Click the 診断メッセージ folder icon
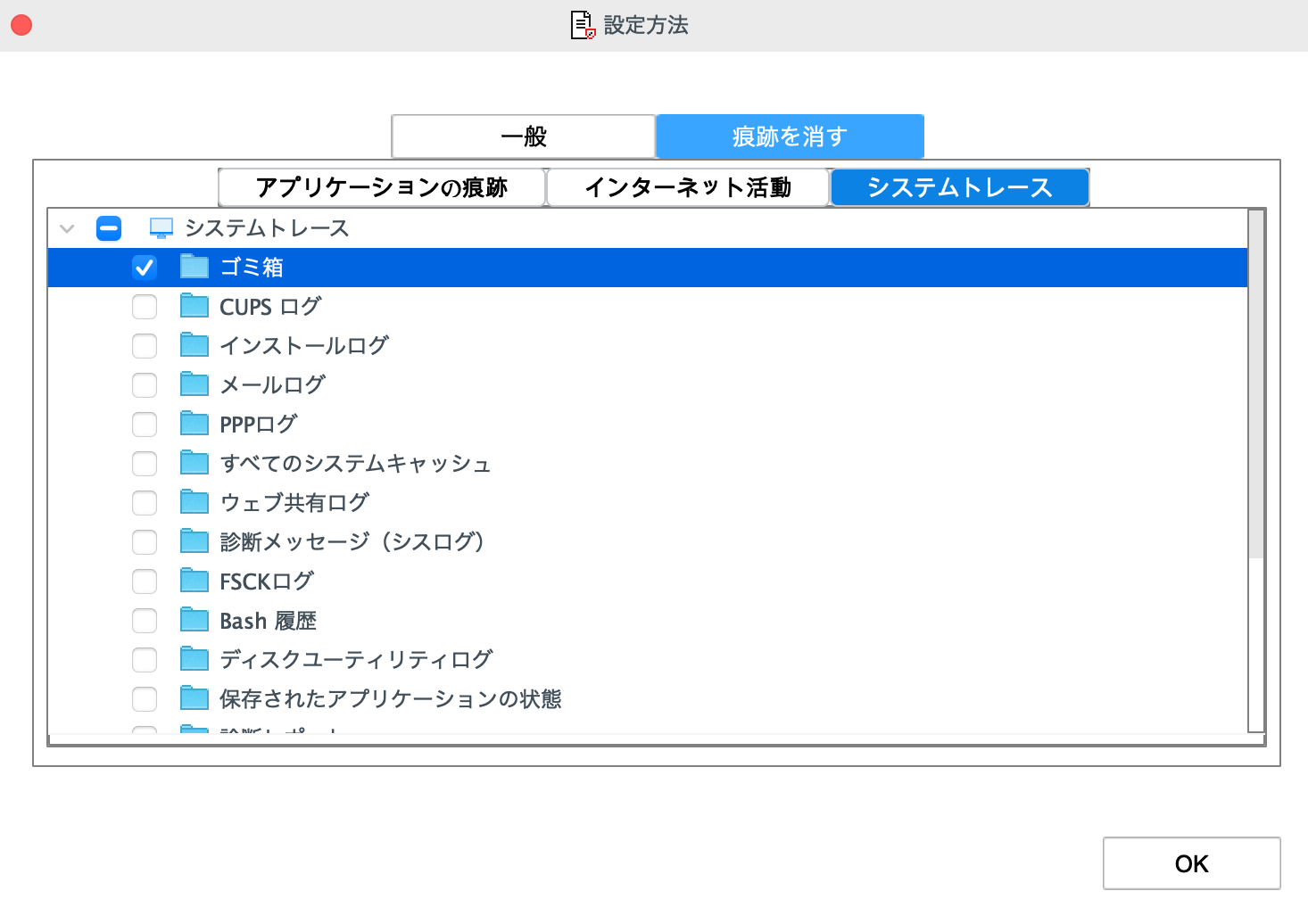 coord(195,541)
